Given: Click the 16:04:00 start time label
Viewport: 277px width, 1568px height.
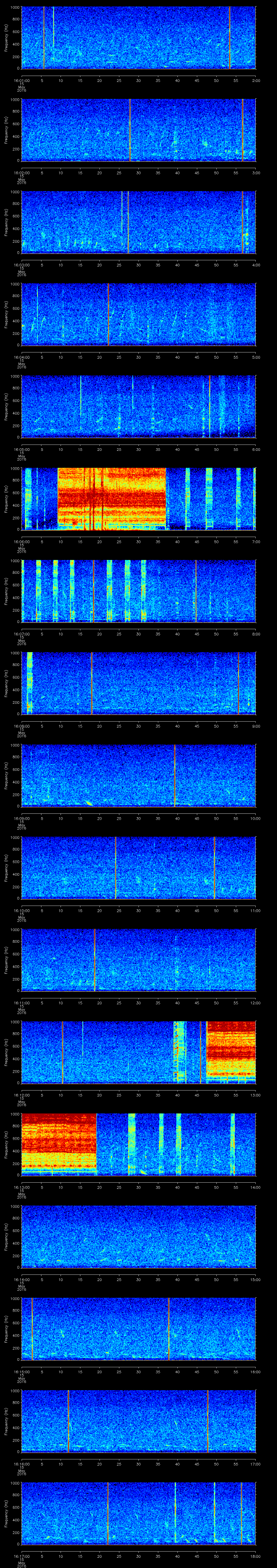Looking at the screenshot, I should (21, 357).
